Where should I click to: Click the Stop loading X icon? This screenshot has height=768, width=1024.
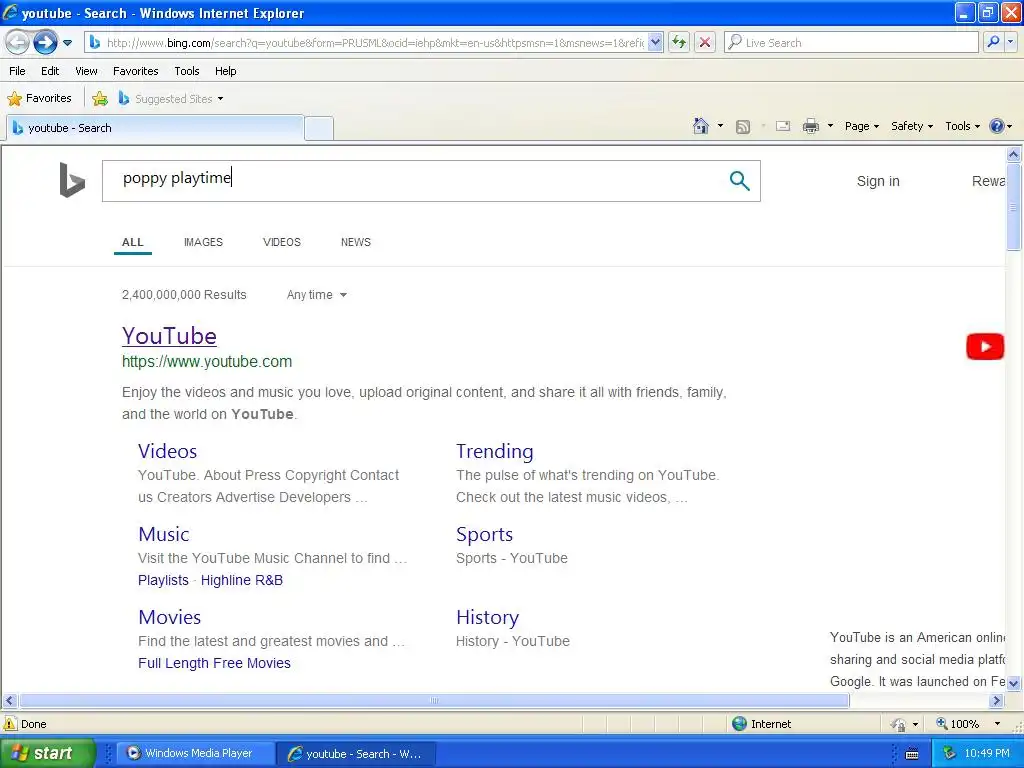705,43
